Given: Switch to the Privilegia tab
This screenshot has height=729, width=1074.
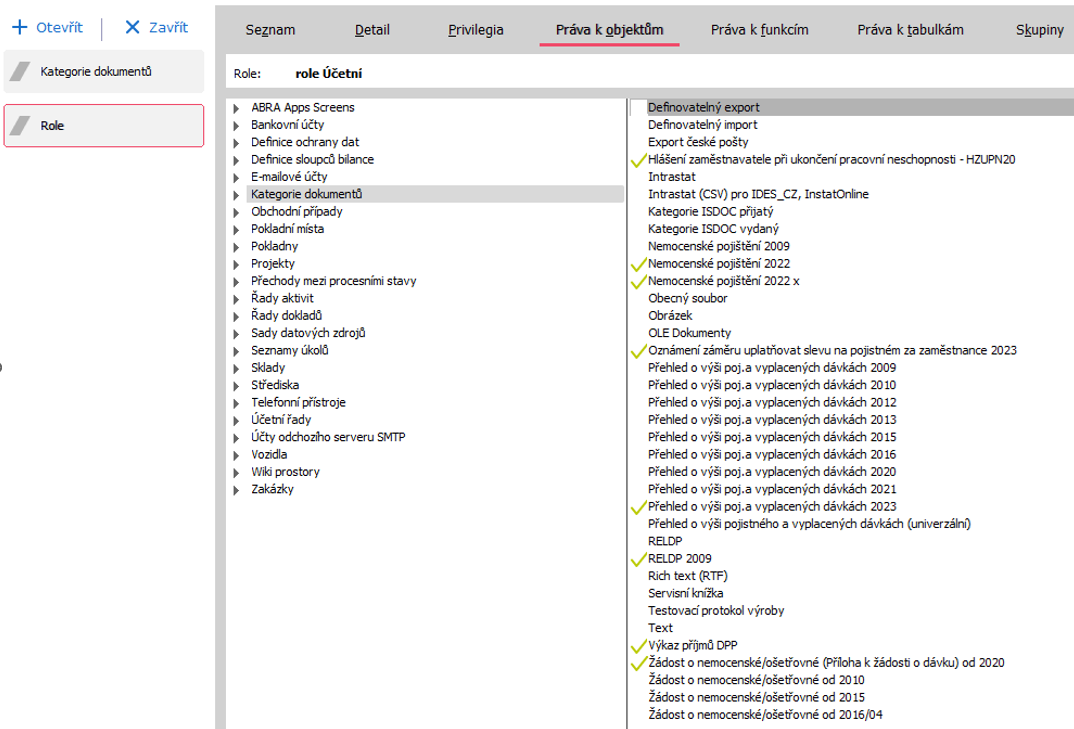Looking at the screenshot, I should (476, 30).
